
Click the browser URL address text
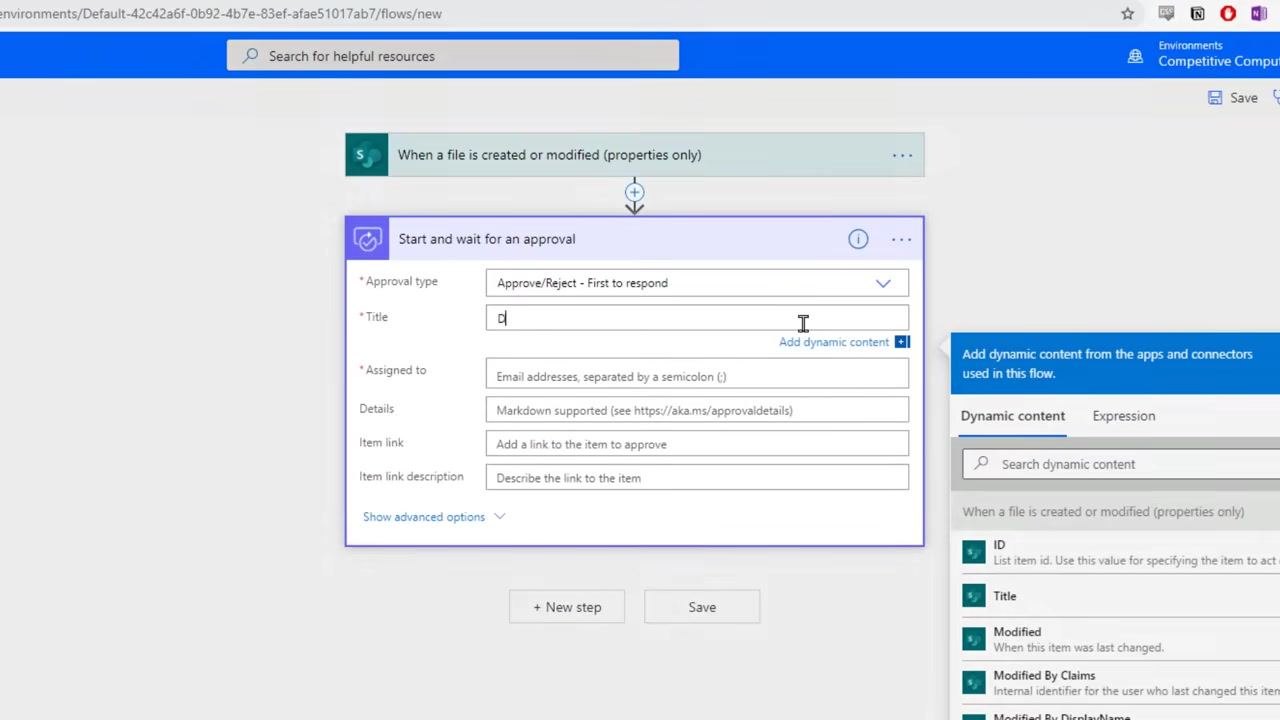(x=221, y=14)
